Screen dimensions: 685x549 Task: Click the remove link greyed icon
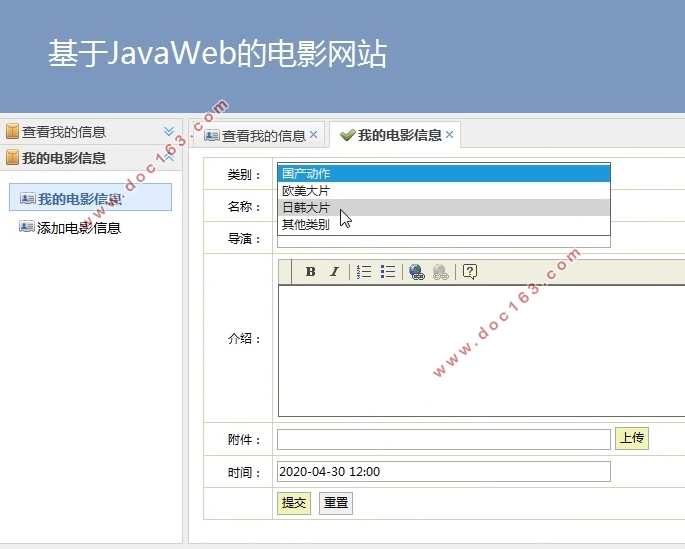pos(440,272)
